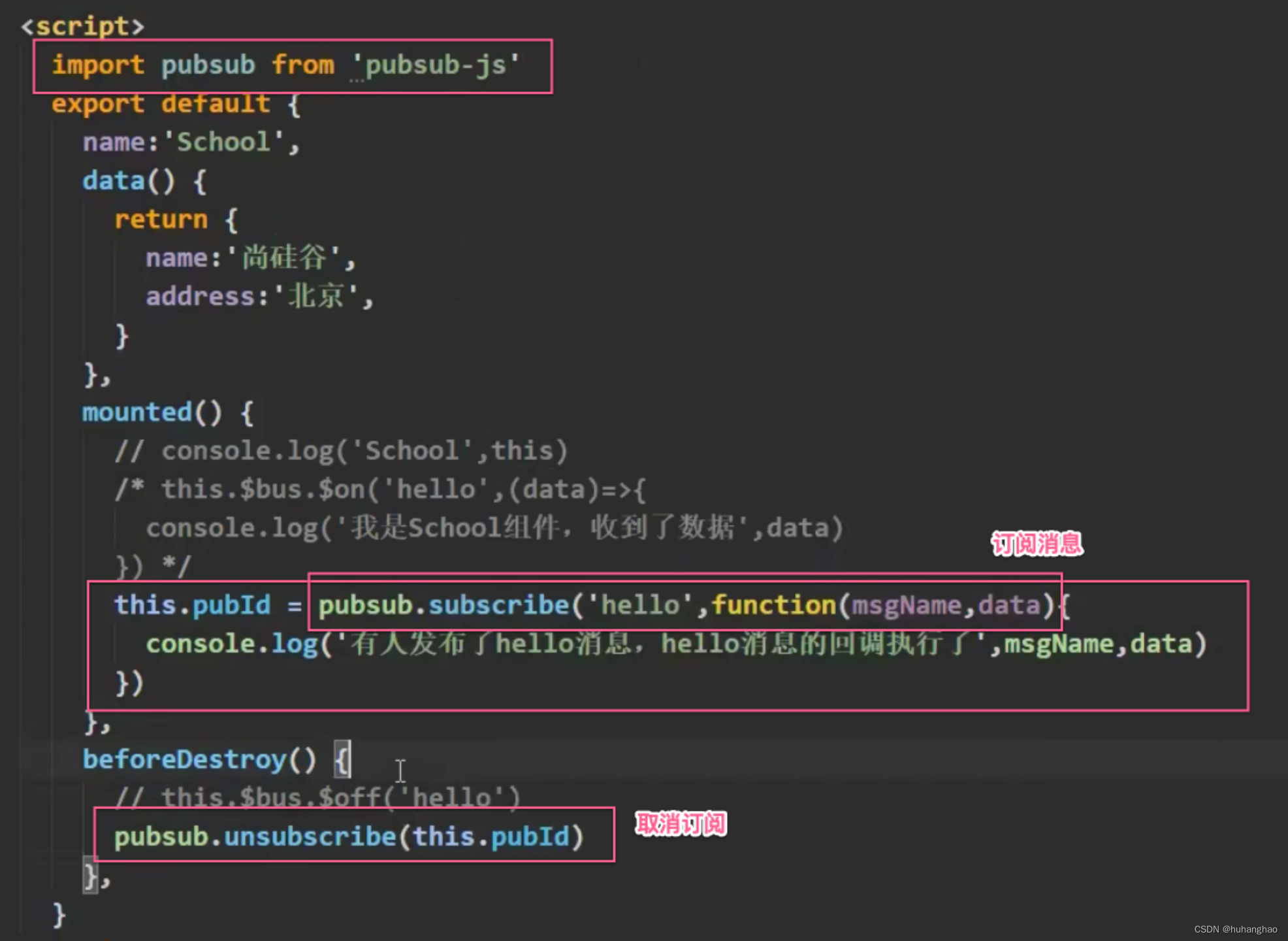Click the opening script tag
Screen dimensions: 1288x941
(x=82, y=26)
